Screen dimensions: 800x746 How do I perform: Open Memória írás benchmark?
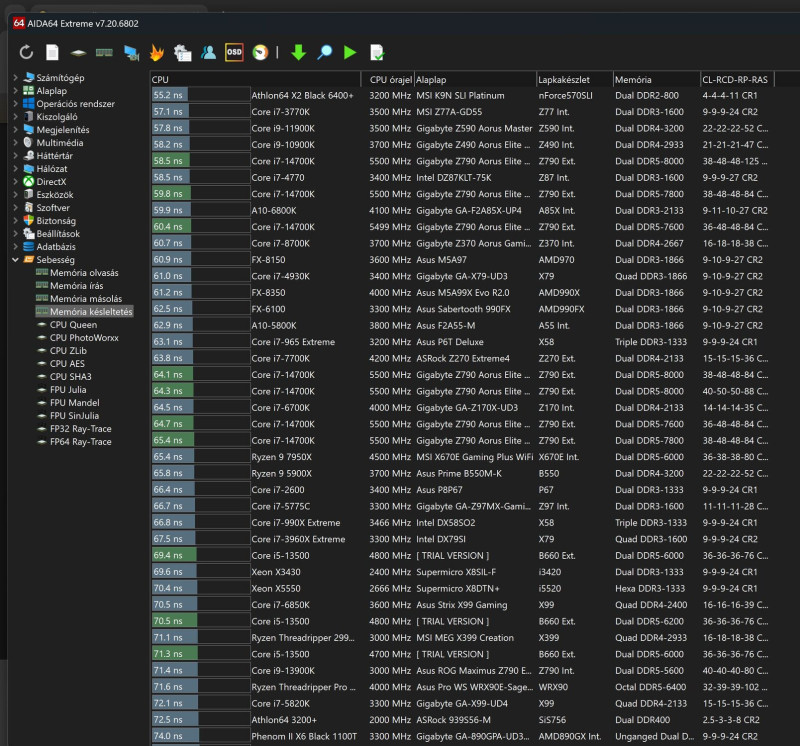(x=77, y=286)
